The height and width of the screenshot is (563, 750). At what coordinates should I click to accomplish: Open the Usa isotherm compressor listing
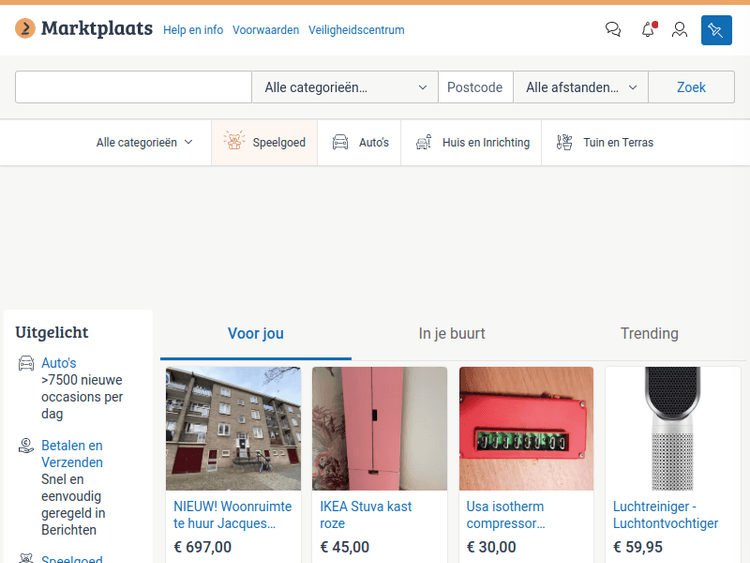(506, 515)
